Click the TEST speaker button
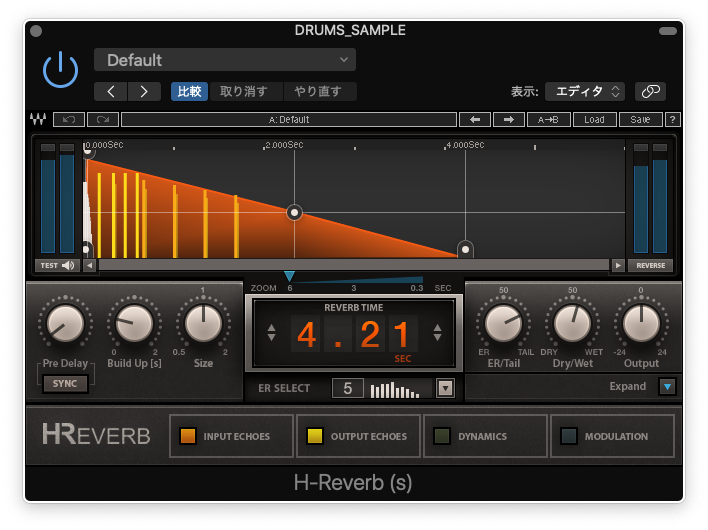 [x=57, y=265]
